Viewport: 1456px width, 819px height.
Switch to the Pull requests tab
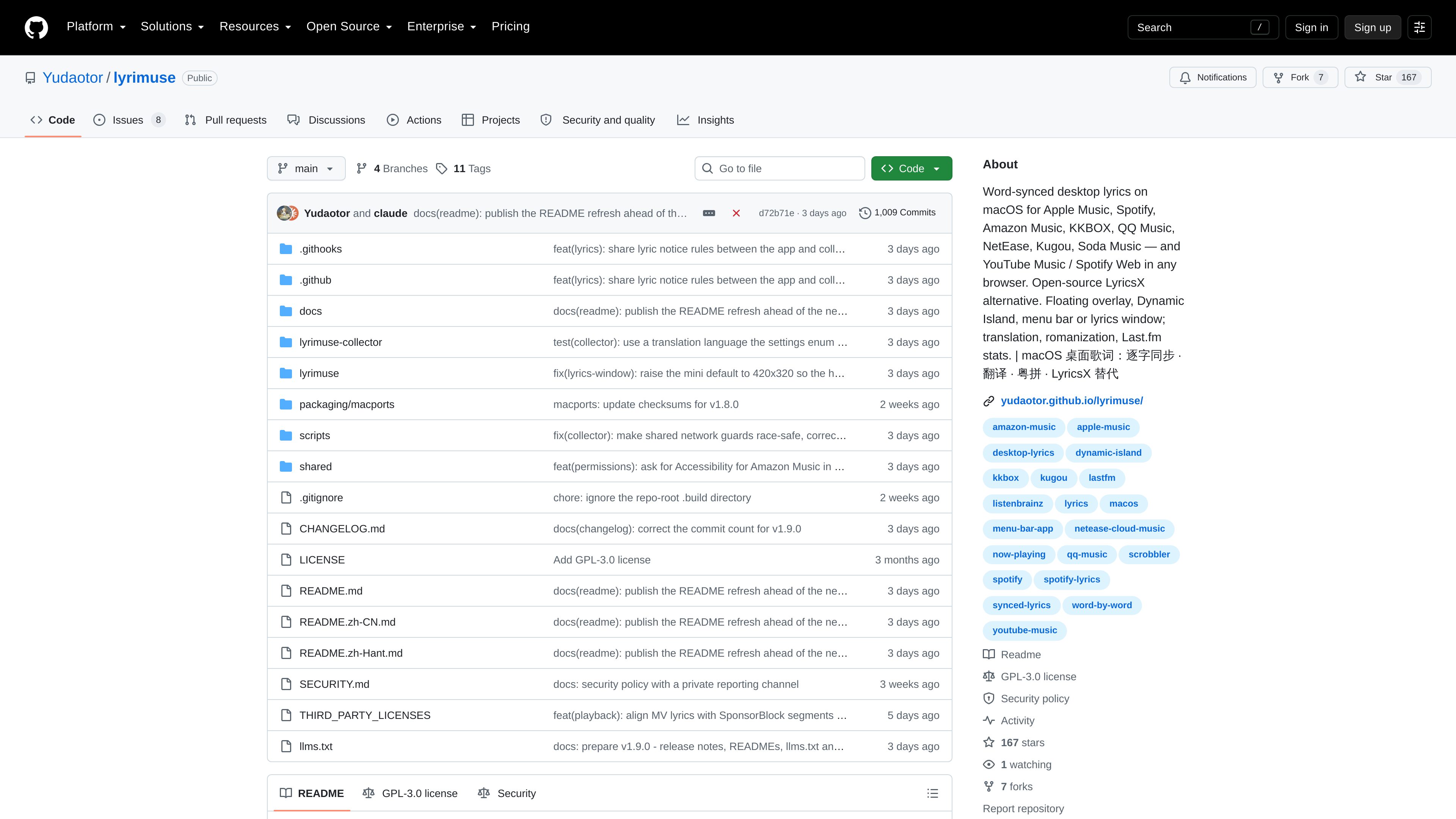pyautogui.click(x=226, y=120)
